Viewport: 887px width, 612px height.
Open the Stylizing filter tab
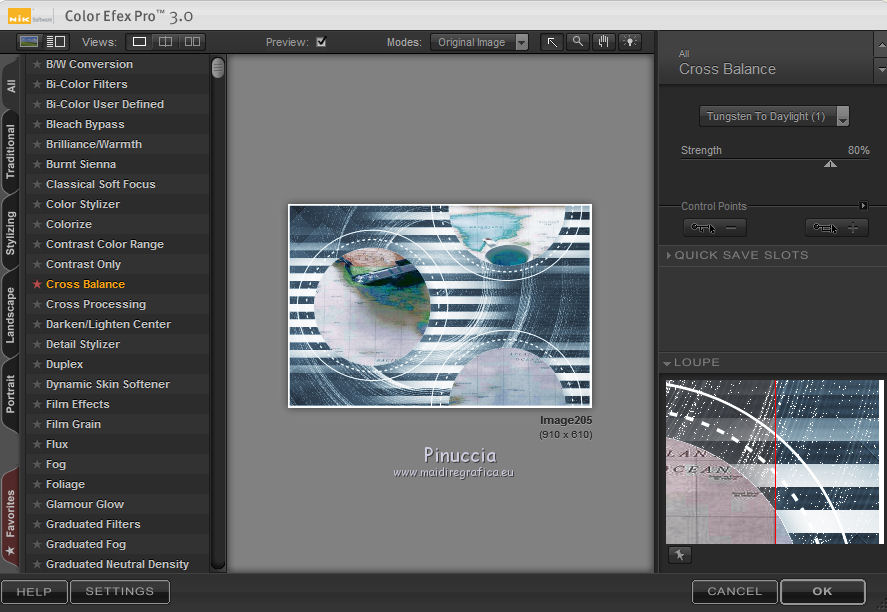(x=11, y=232)
